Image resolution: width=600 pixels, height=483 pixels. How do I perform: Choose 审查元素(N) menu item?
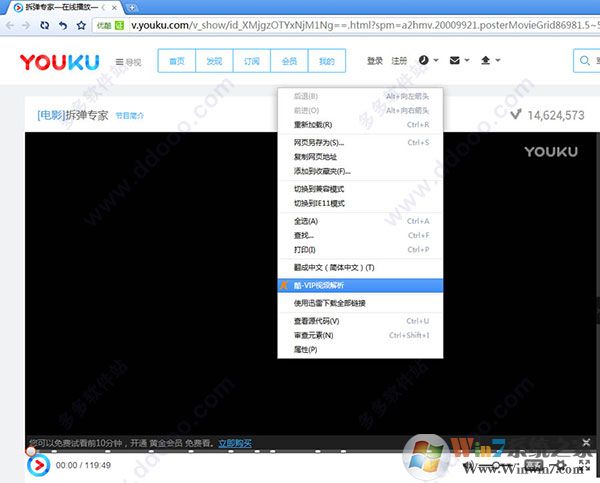pyautogui.click(x=360, y=335)
